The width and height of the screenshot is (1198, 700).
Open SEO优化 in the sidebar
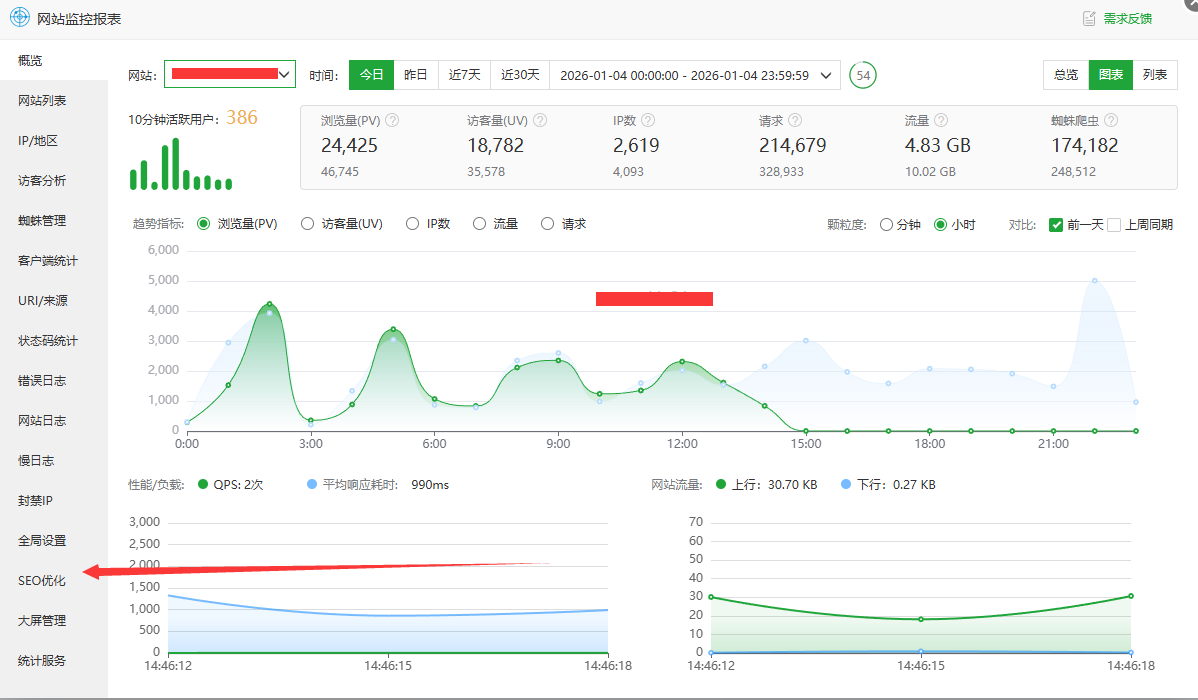[x=42, y=580]
